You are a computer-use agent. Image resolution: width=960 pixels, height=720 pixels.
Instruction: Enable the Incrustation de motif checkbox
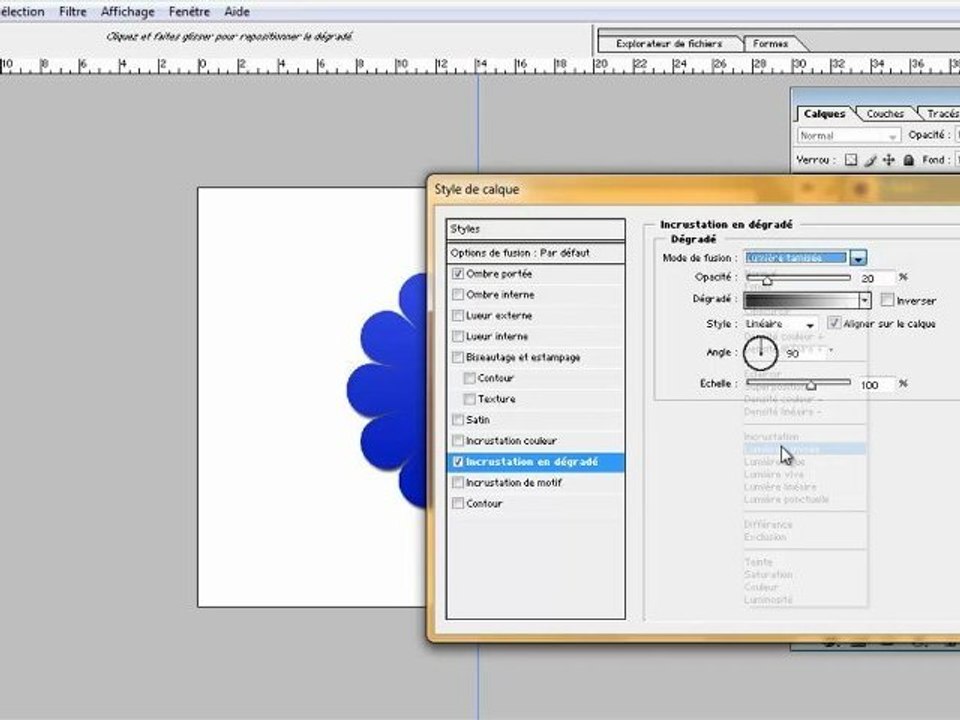458,482
